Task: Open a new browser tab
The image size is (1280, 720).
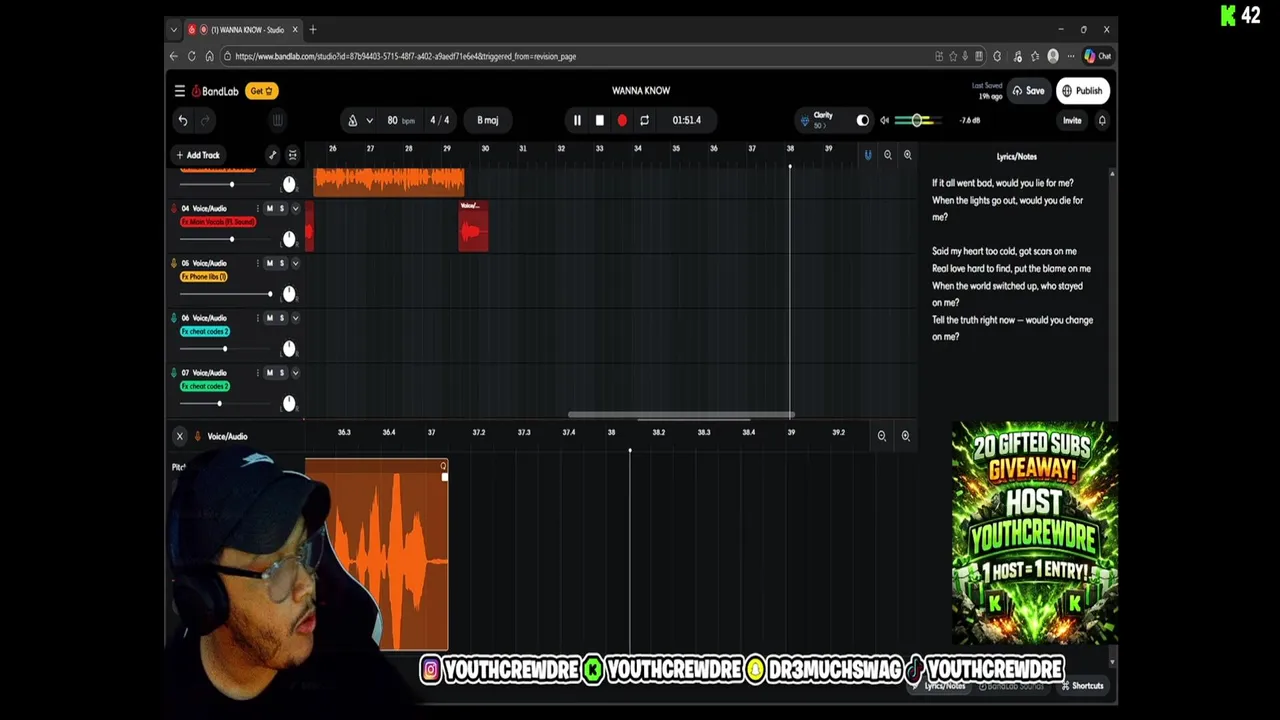Action: (313, 30)
